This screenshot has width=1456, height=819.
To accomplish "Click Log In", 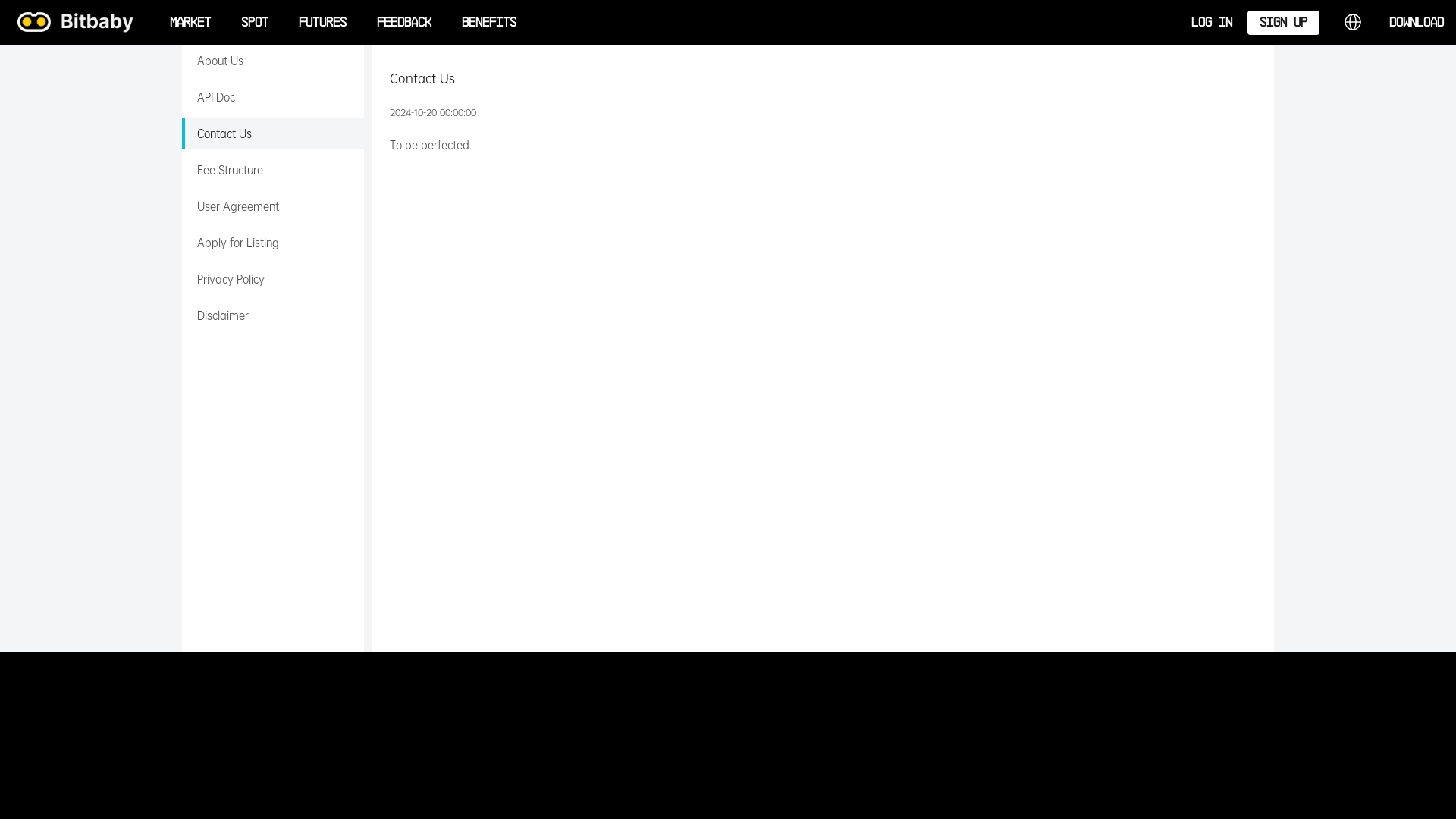I will [x=1212, y=22].
